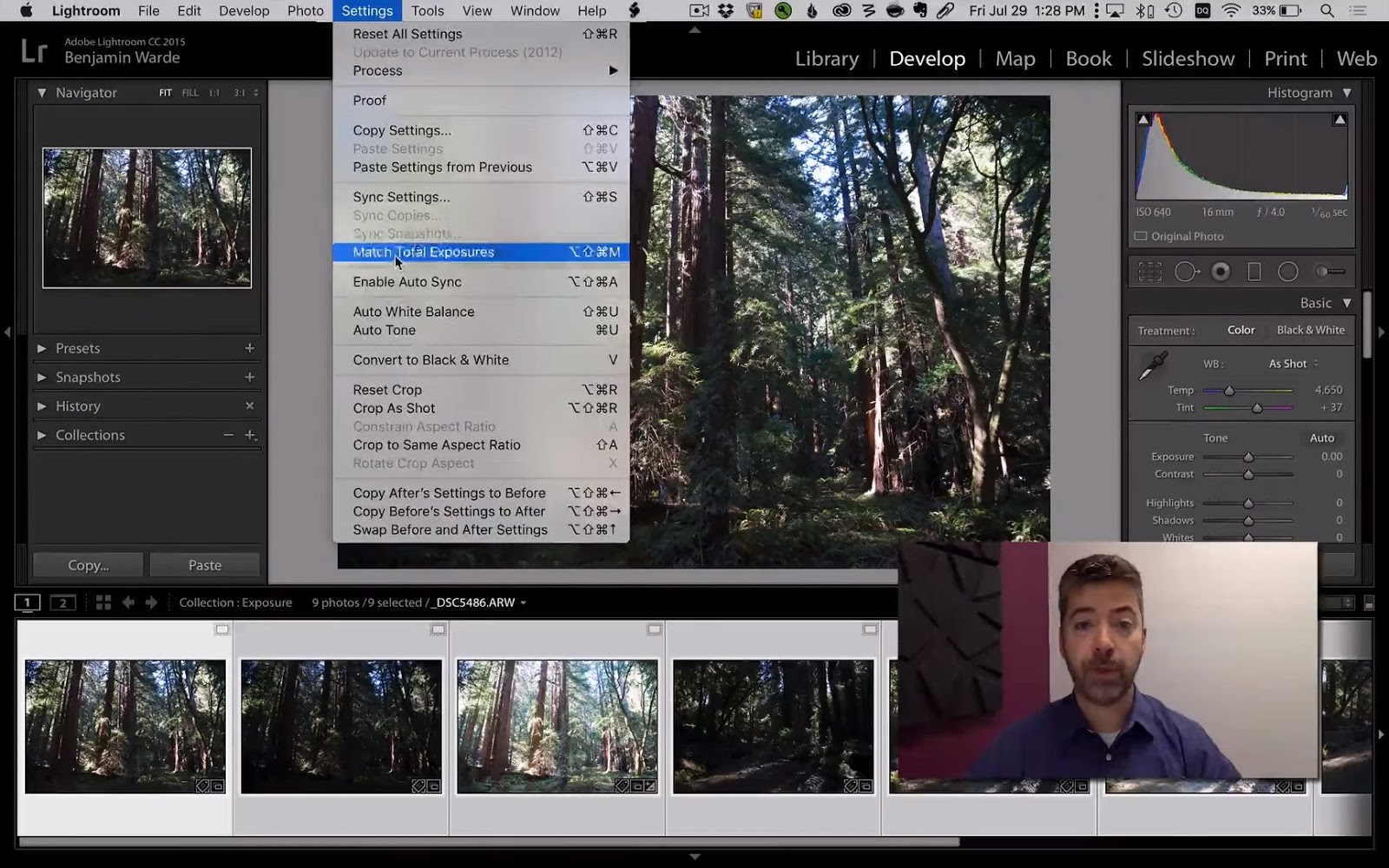Set Navigator zoom to 1:1

click(x=214, y=93)
